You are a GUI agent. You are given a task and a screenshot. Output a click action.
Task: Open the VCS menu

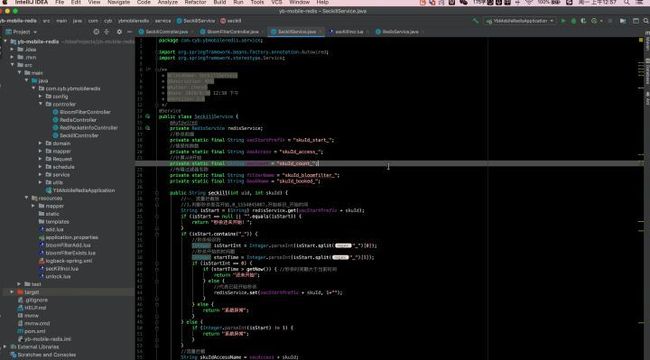[x=276, y=2]
